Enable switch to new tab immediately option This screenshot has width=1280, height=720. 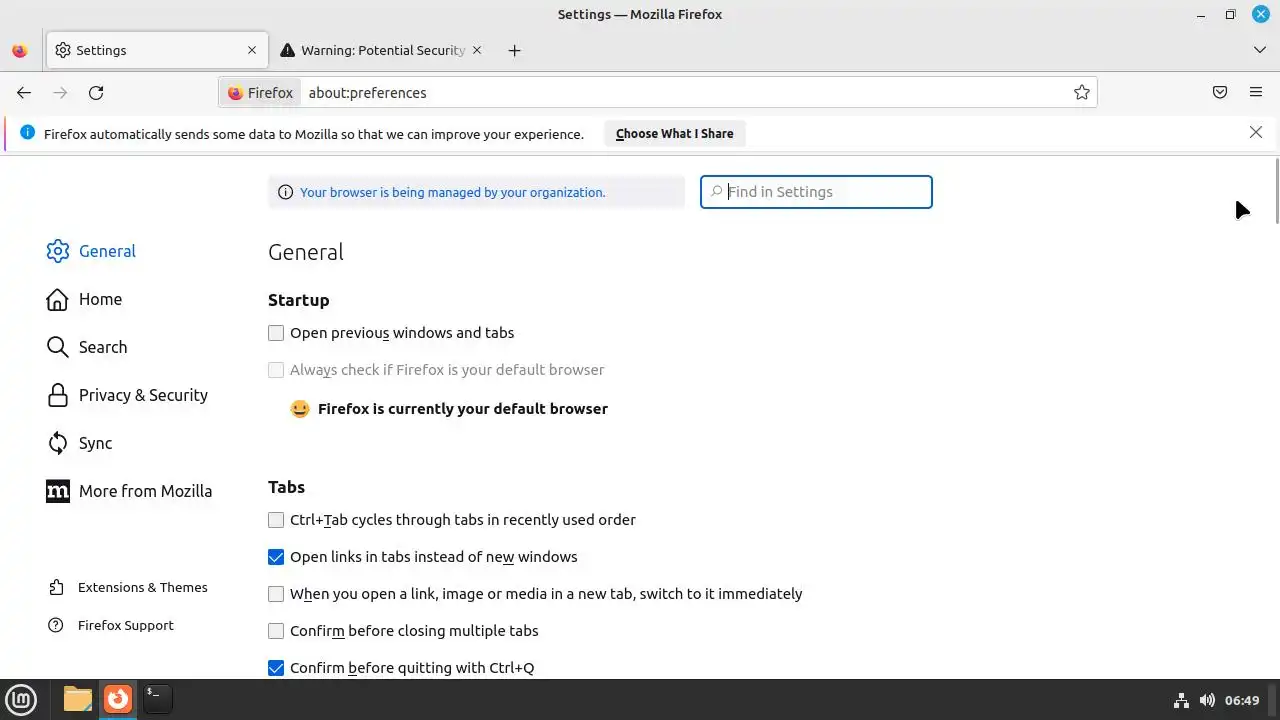(x=276, y=594)
